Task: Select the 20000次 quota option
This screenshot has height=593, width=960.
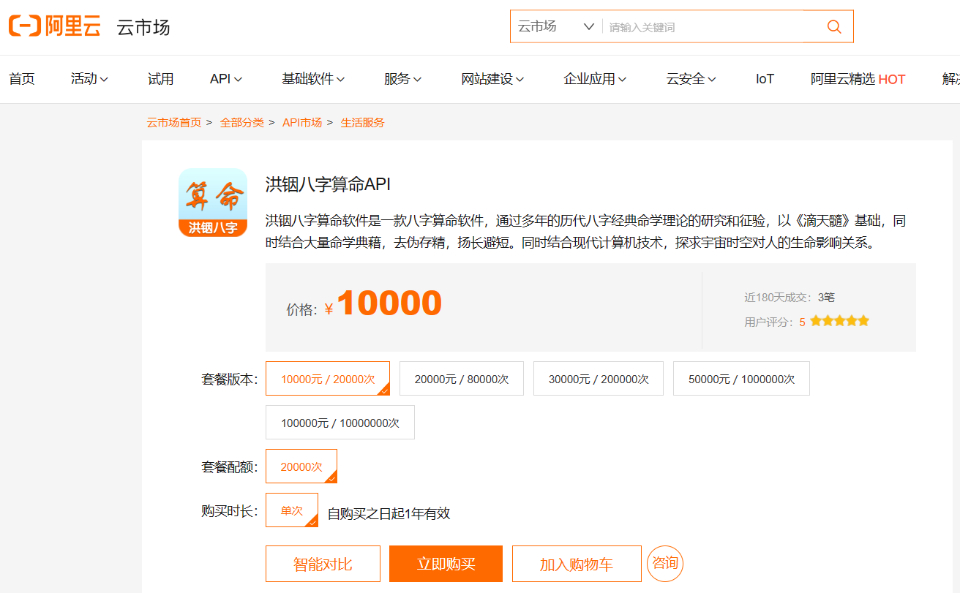Action: pyautogui.click(x=301, y=466)
